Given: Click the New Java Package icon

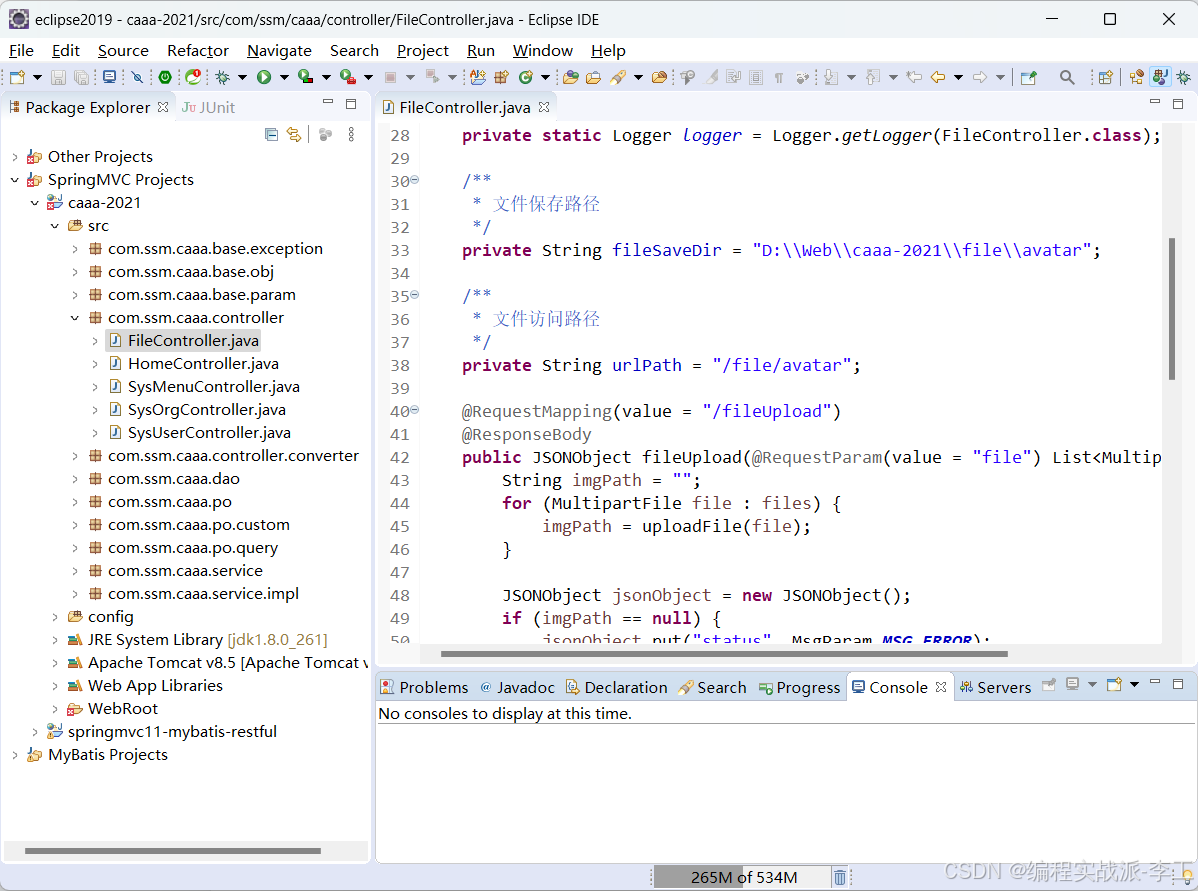Looking at the screenshot, I should [501, 77].
